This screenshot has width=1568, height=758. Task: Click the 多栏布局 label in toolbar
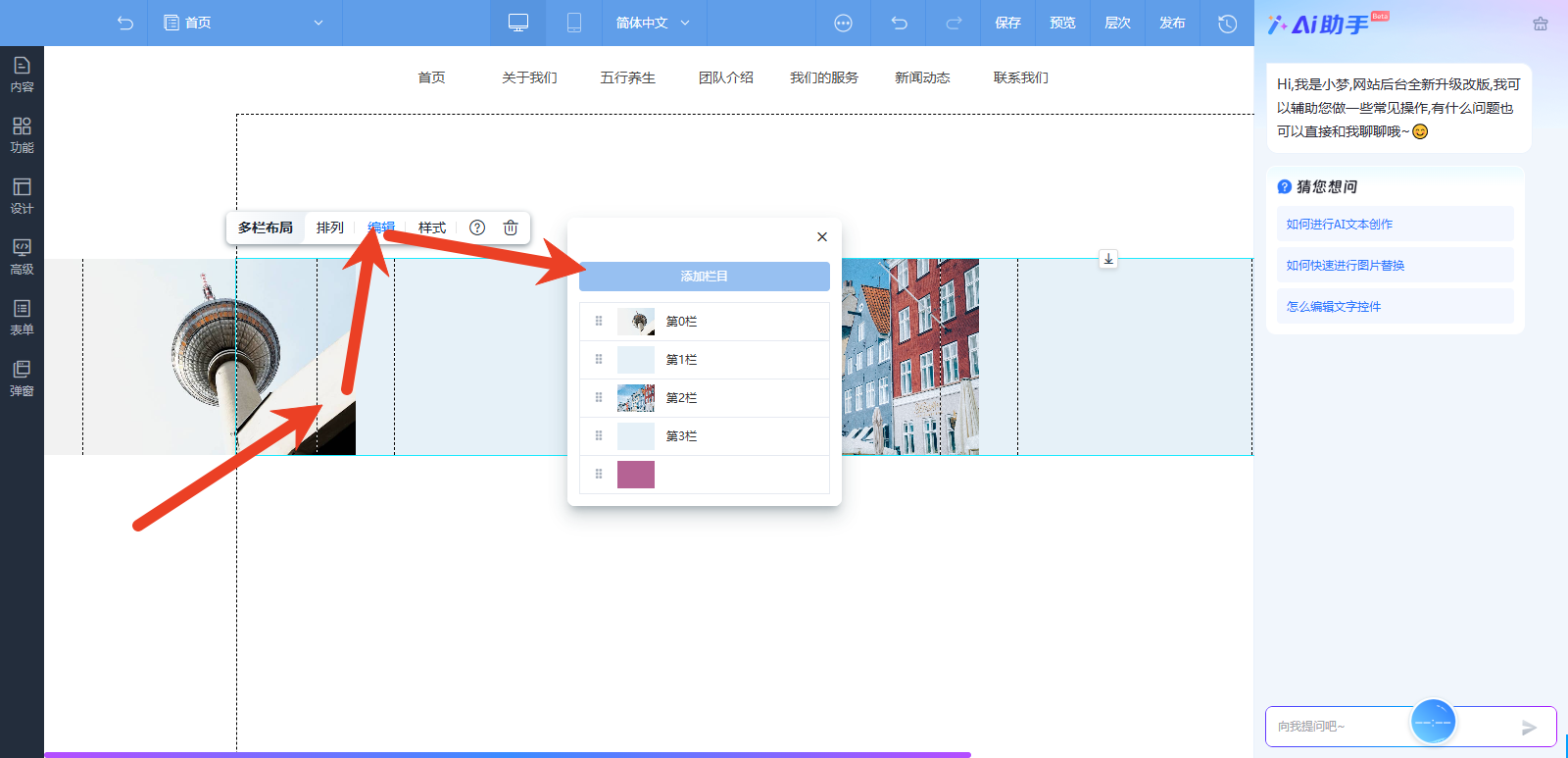[x=266, y=227]
